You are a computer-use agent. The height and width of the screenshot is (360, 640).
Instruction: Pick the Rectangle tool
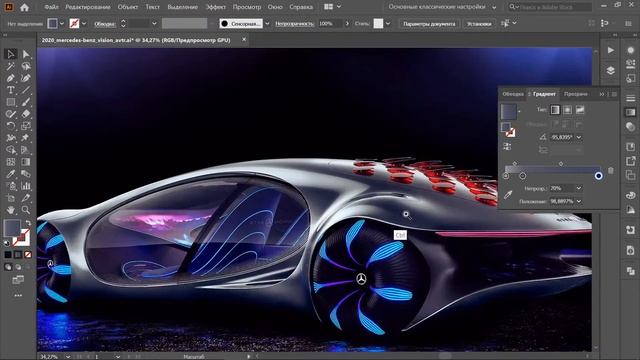(11, 102)
